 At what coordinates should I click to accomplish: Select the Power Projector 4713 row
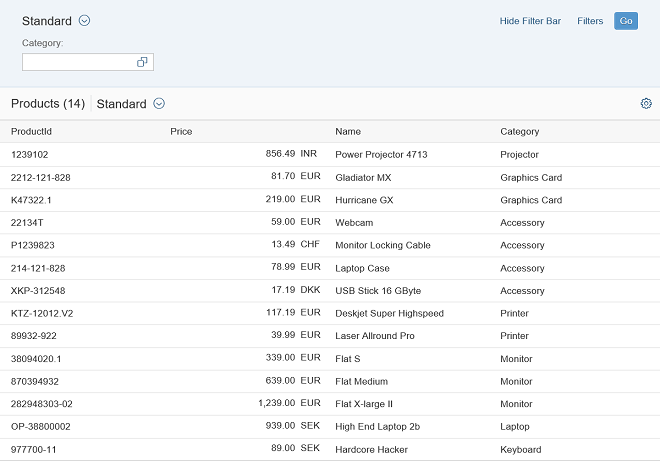381,155
